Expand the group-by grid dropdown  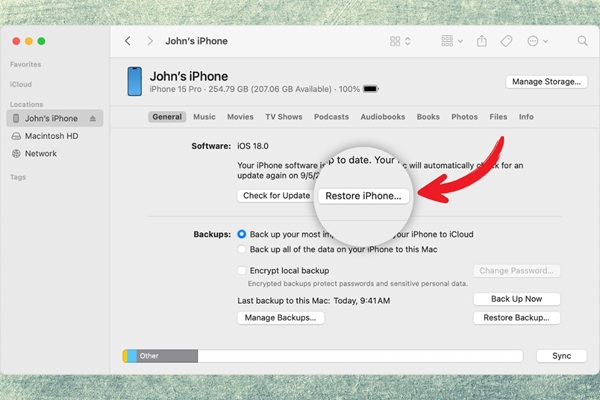(452, 41)
